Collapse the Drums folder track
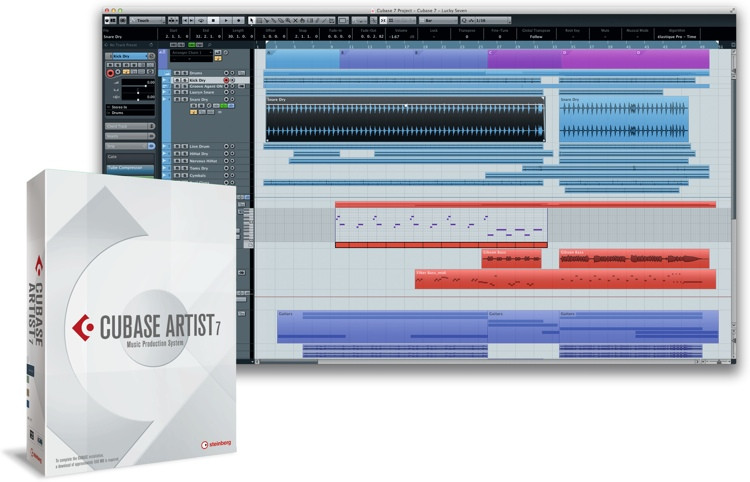Viewport: 750px width, 482px height. coord(166,73)
